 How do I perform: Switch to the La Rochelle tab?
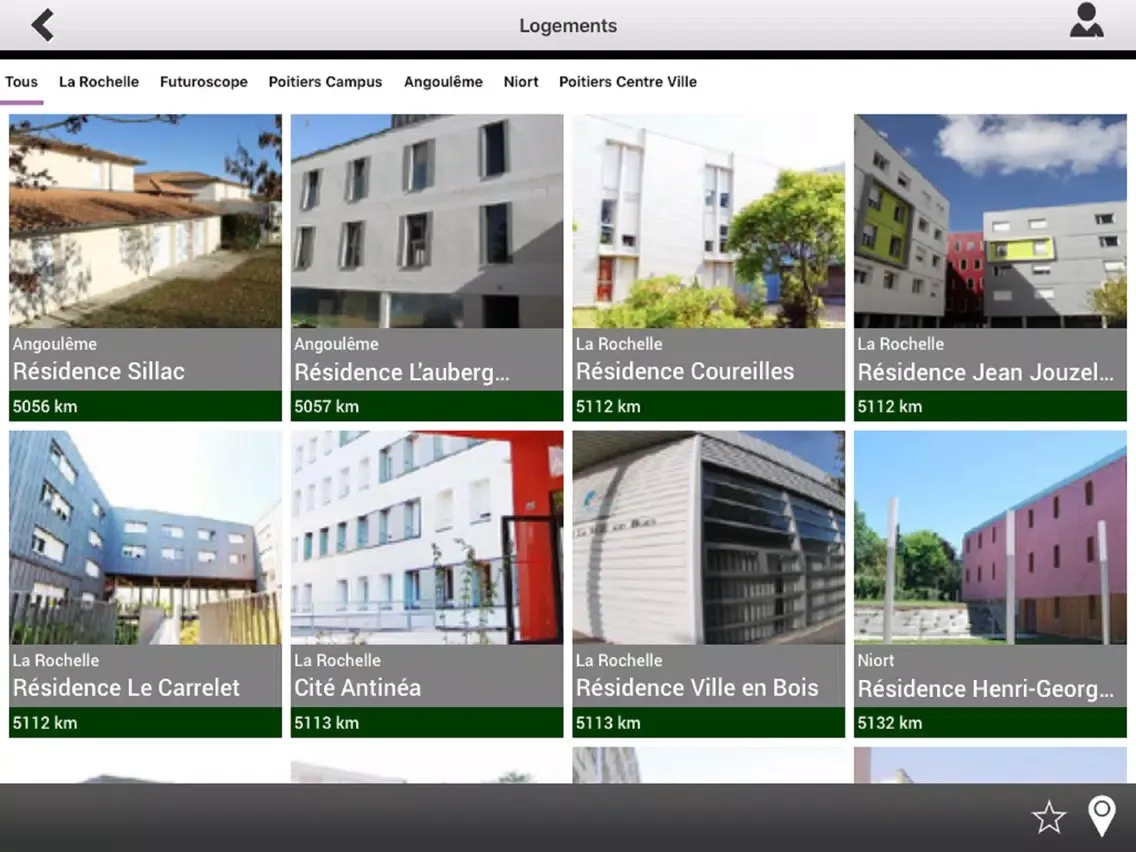pos(99,82)
